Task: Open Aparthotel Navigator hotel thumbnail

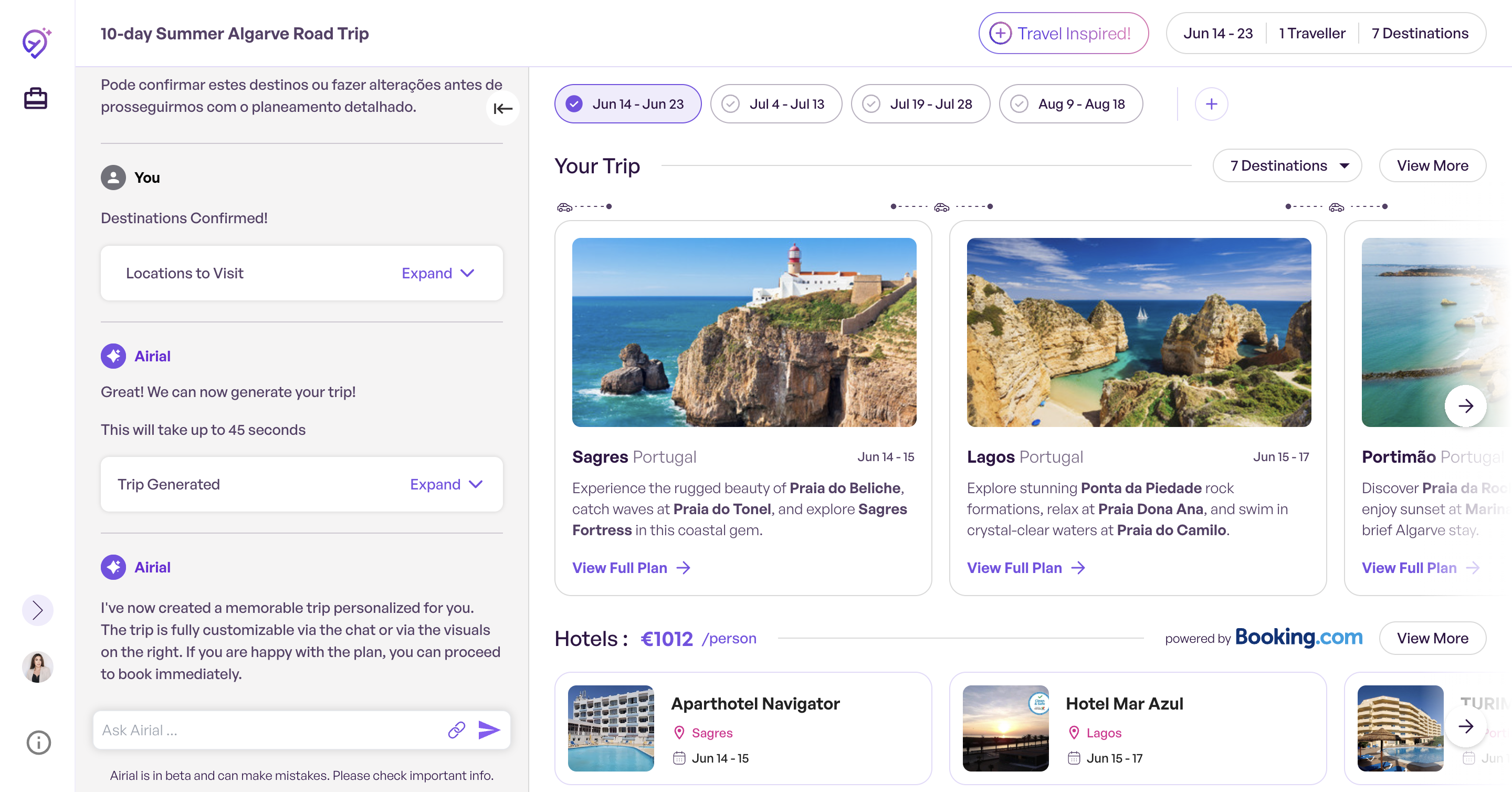Action: click(x=611, y=728)
